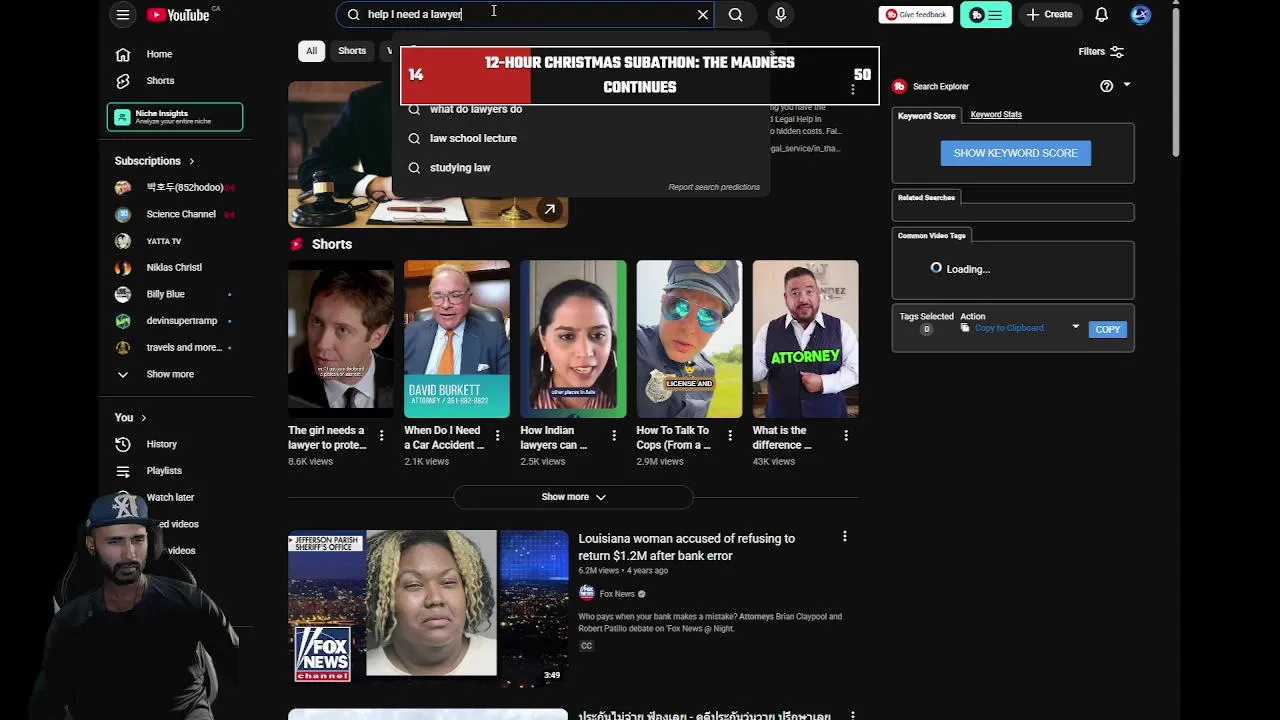Click into the YouTube search field
1280x720 pixels.
(x=525, y=14)
